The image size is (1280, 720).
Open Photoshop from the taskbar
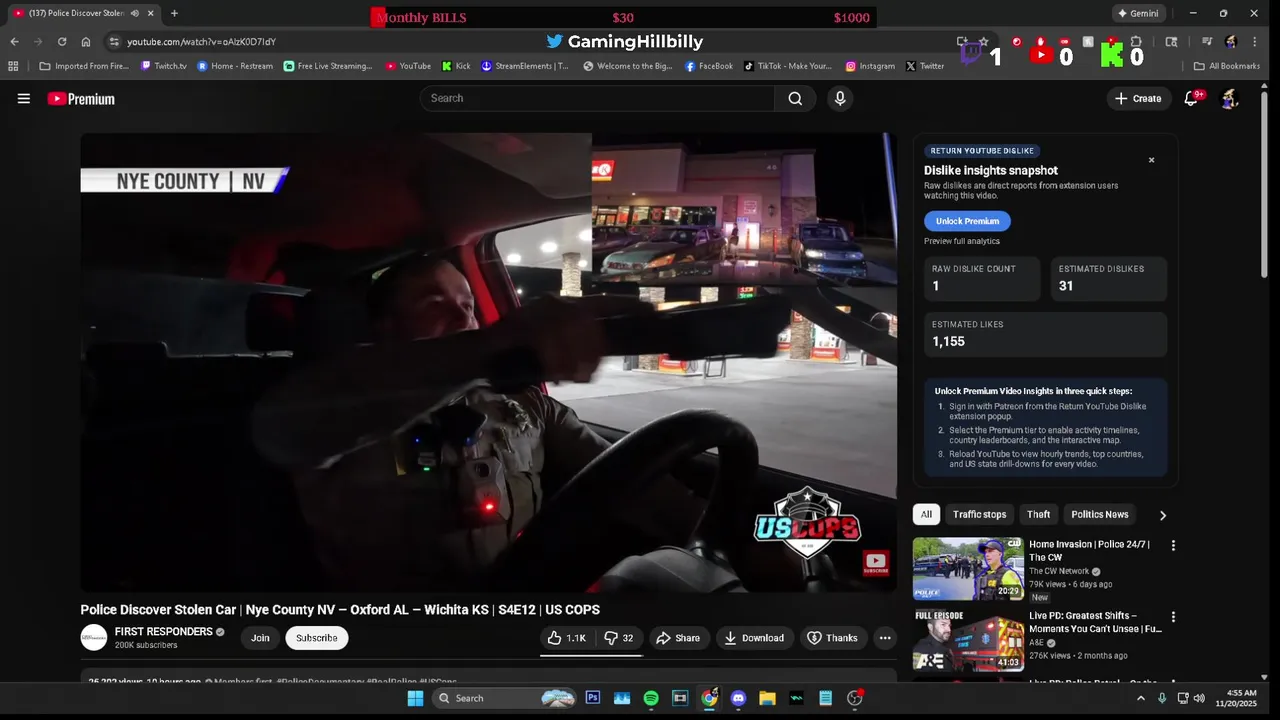click(593, 698)
